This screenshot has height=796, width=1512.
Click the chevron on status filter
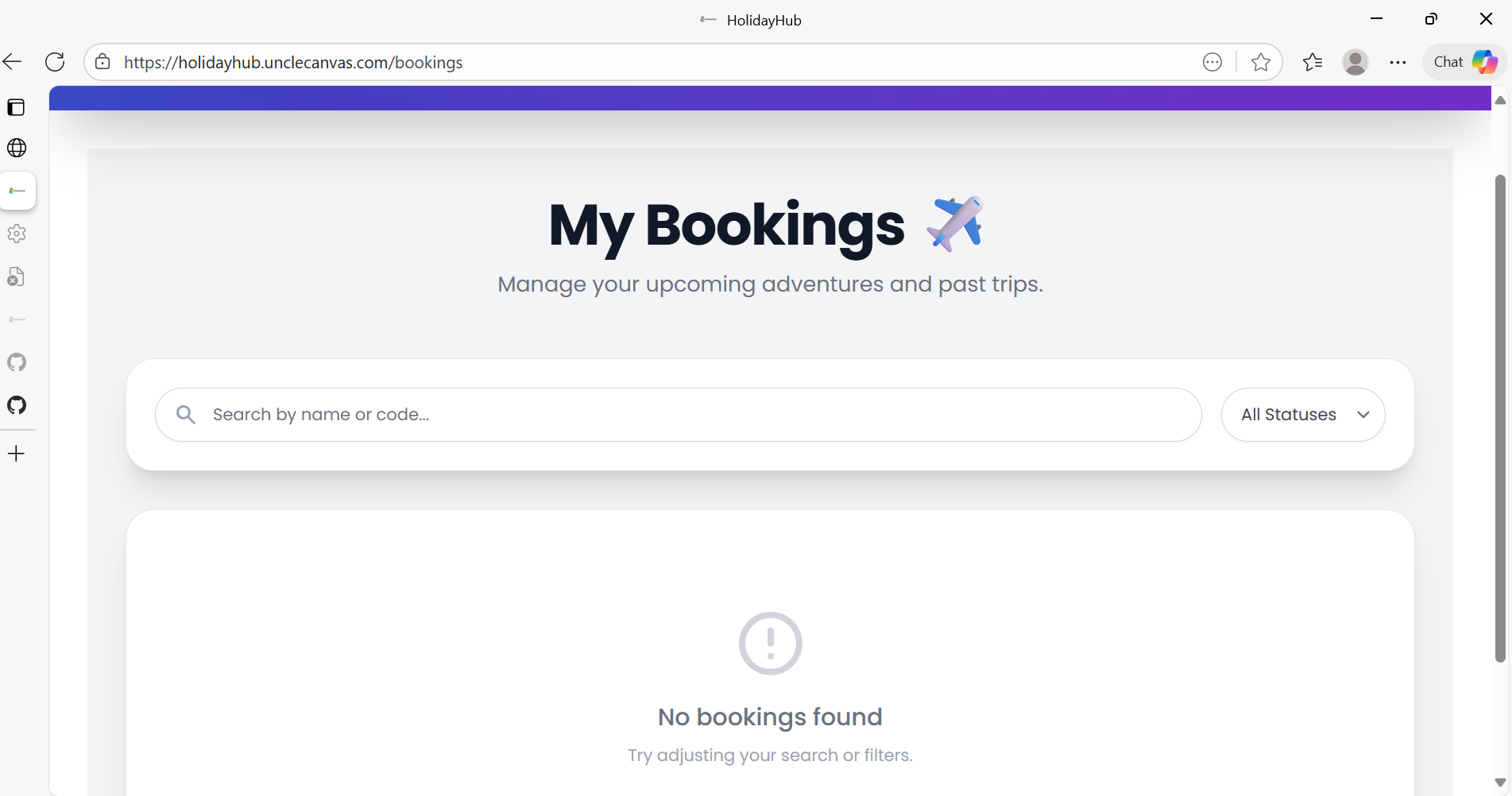click(1363, 415)
